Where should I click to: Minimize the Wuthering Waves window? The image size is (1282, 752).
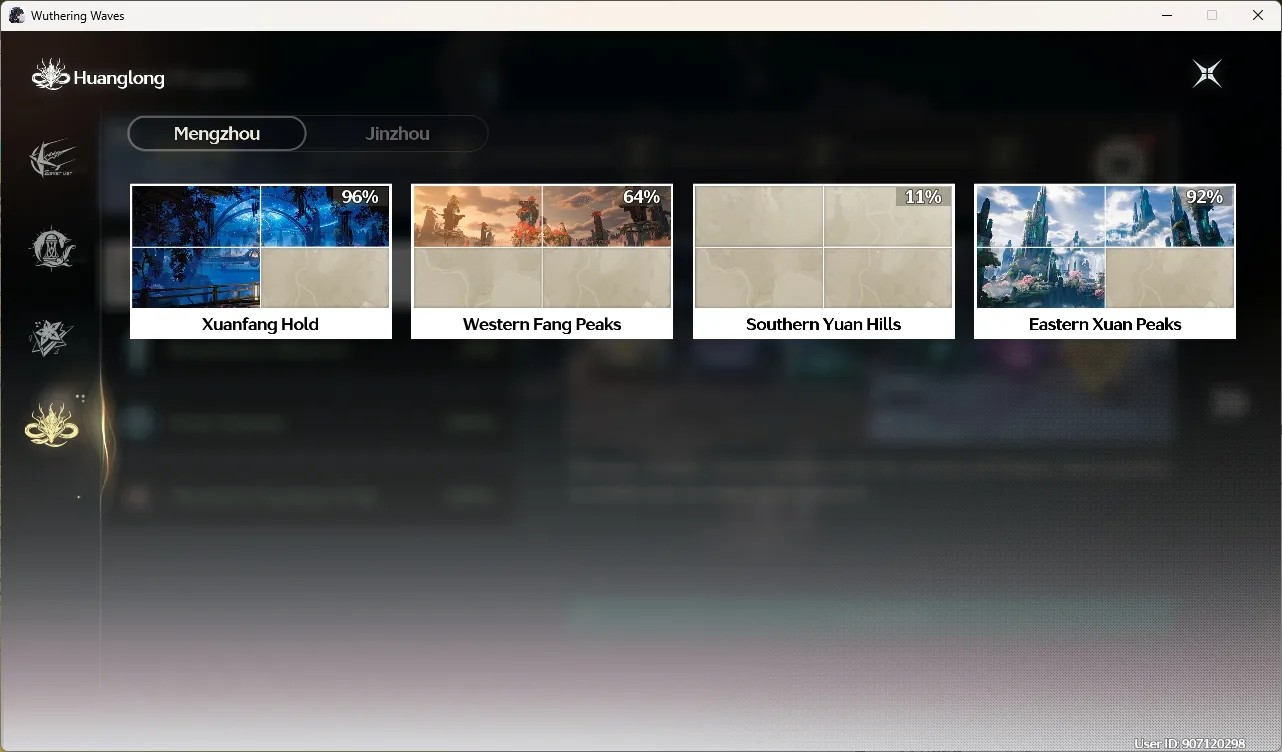click(x=1167, y=15)
